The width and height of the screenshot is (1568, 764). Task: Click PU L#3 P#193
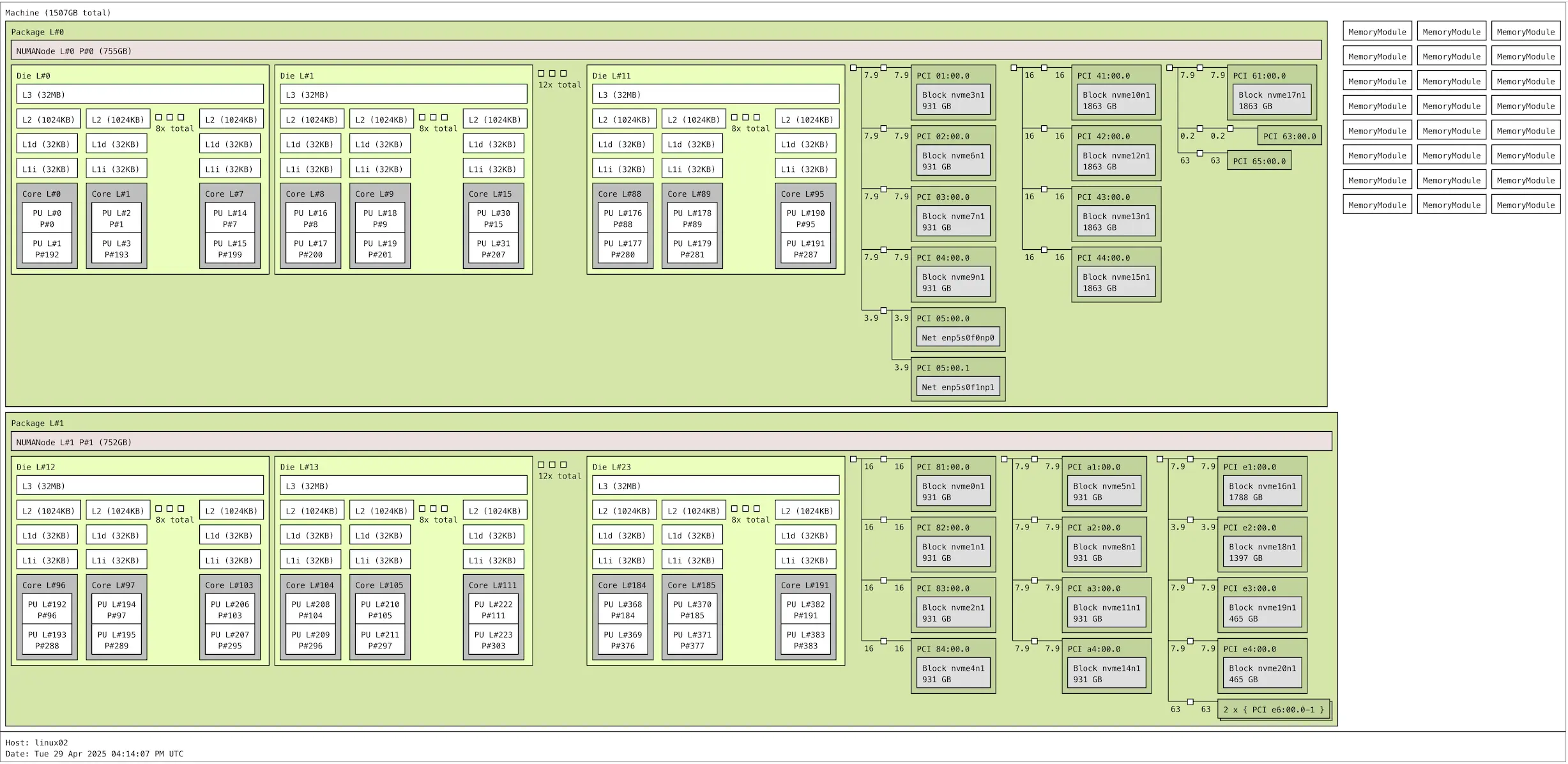coord(116,248)
